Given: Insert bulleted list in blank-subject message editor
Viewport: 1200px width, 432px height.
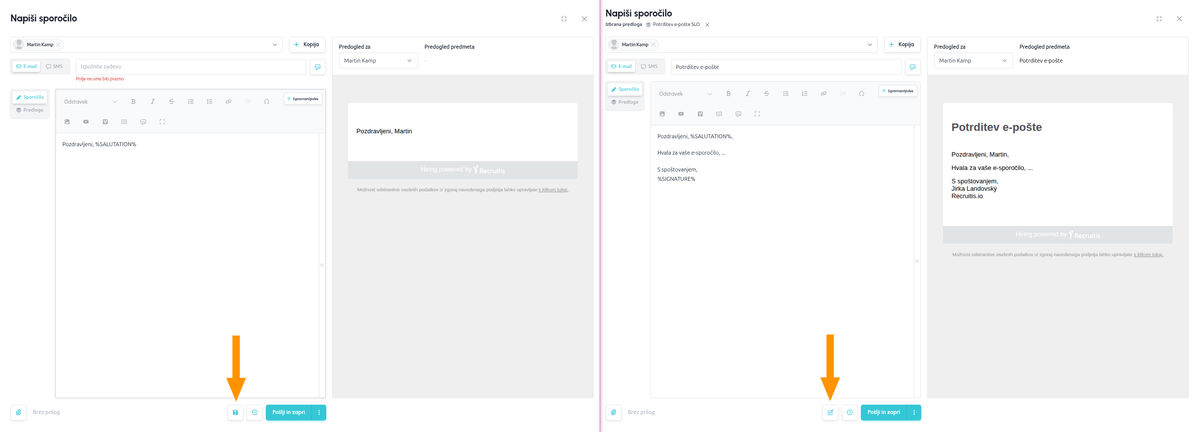Looking at the screenshot, I should click(x=190, y=101).
